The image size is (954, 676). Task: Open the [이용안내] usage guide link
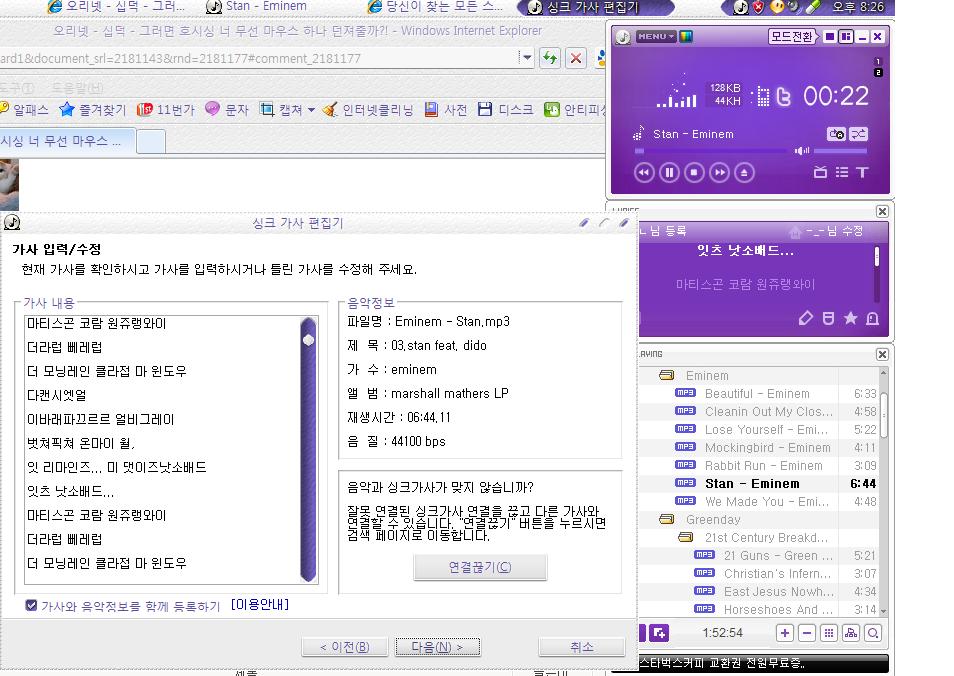tap(260, 604)
